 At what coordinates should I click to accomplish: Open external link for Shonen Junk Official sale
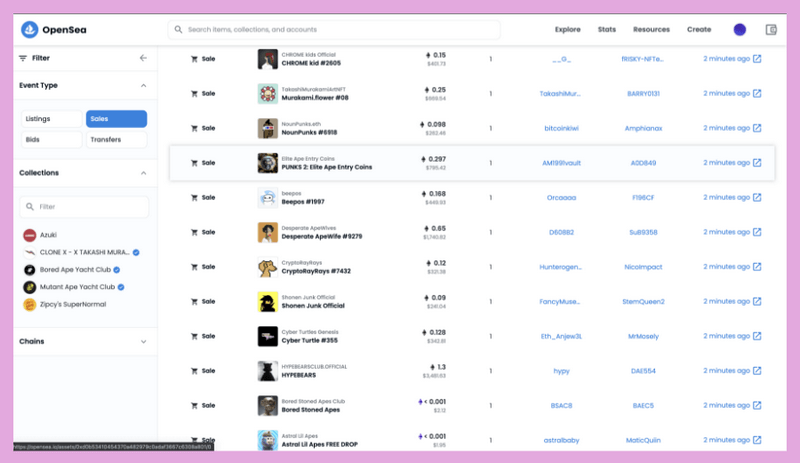click(757, 302)
